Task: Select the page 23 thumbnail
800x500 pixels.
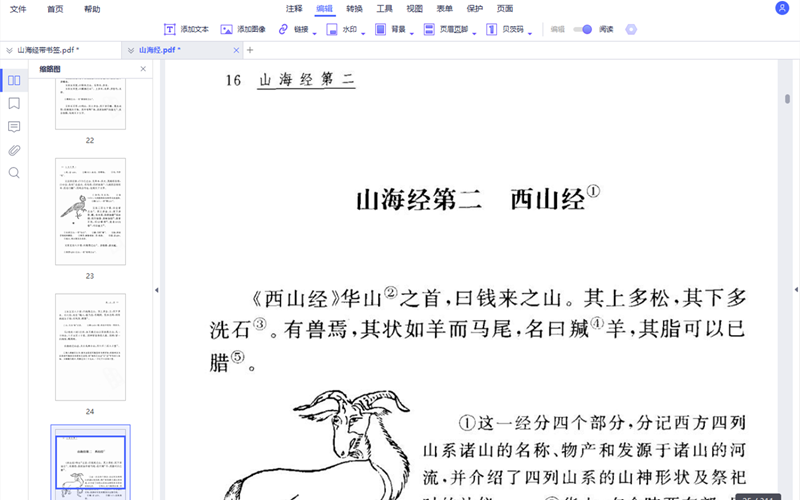Action: 90,211
